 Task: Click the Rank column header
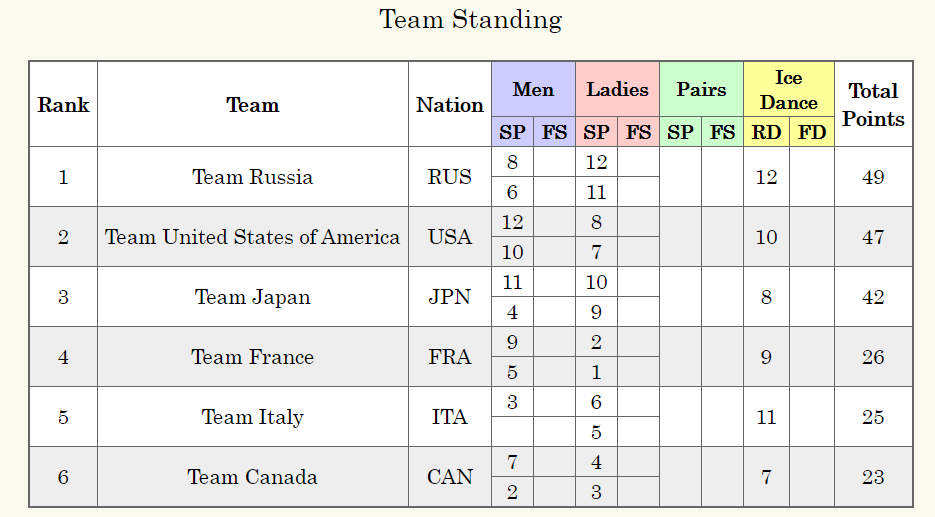click(x=63, y=105)
